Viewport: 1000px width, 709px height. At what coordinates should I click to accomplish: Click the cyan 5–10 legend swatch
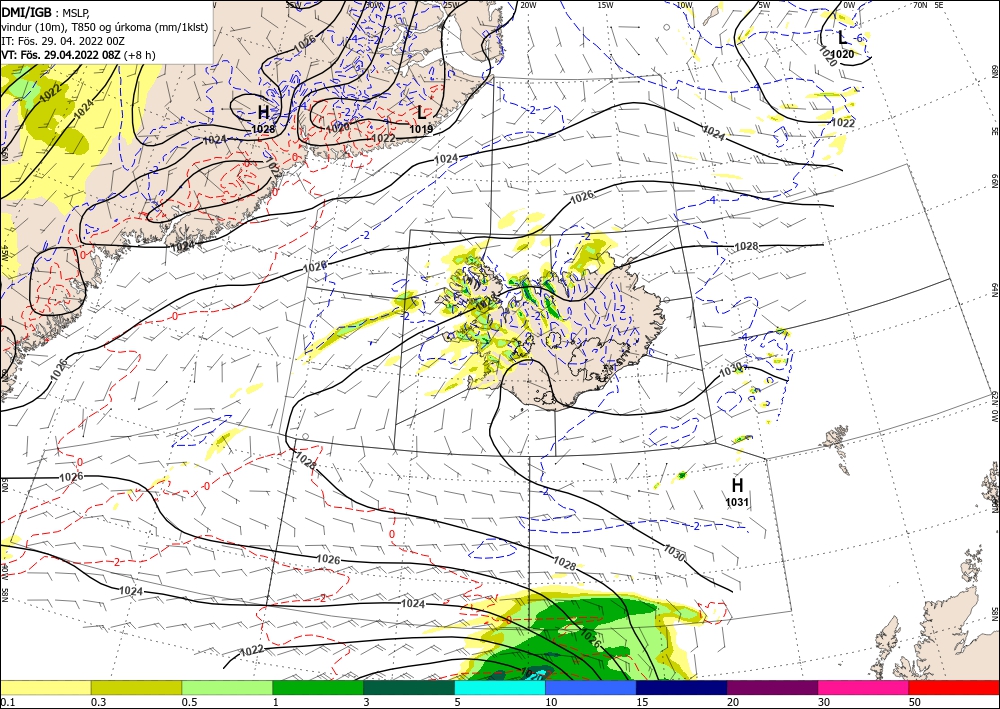(500, 687)
